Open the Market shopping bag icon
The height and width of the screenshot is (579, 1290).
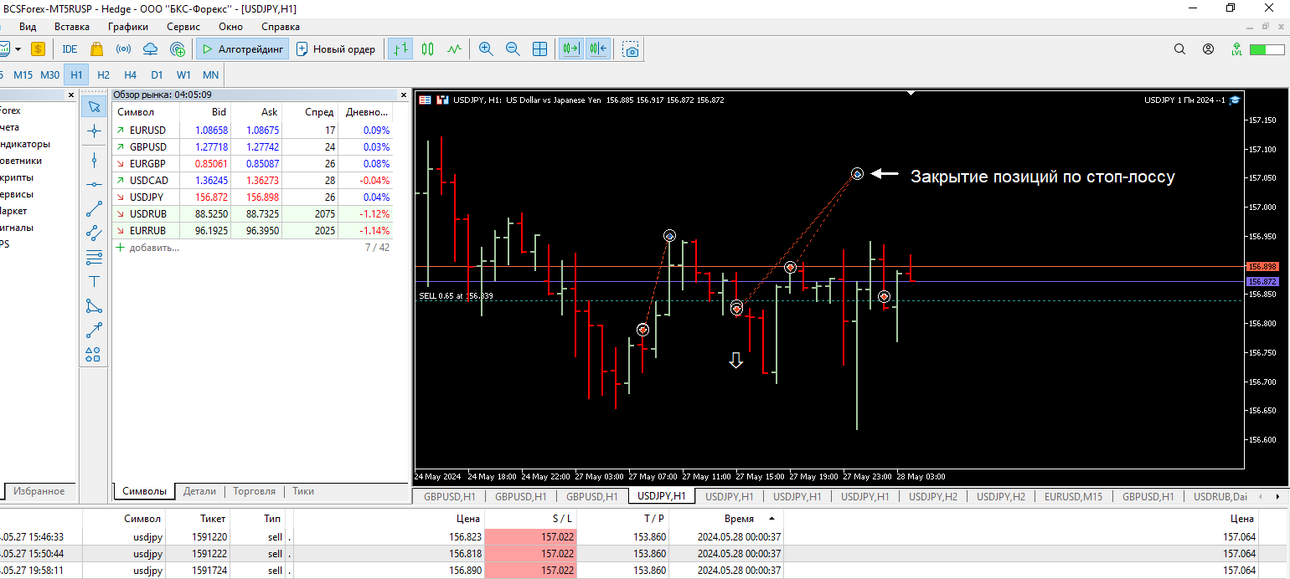(97, 48)
